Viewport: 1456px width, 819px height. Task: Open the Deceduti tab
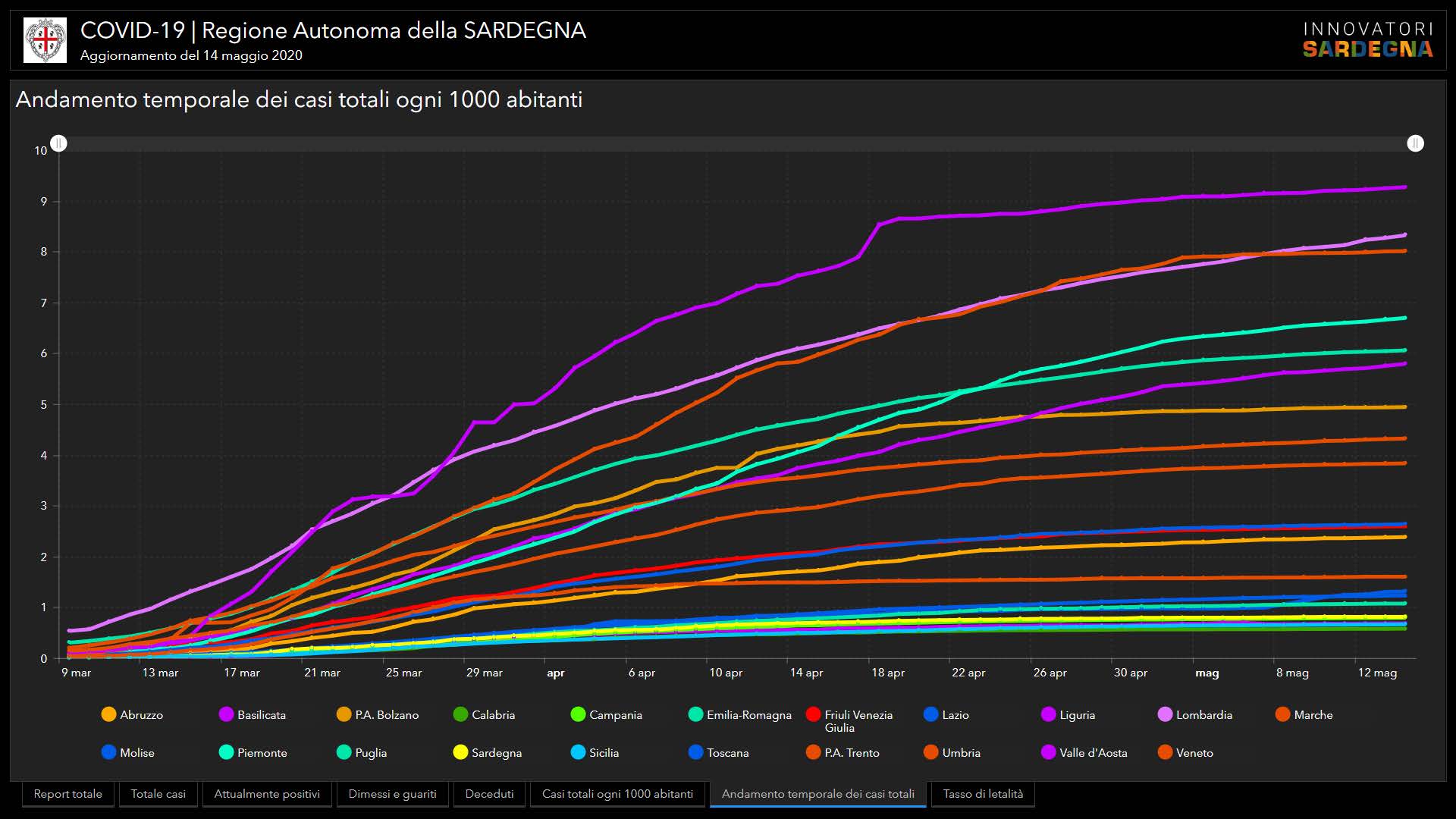pyautogui.click(x=489, y=794)
